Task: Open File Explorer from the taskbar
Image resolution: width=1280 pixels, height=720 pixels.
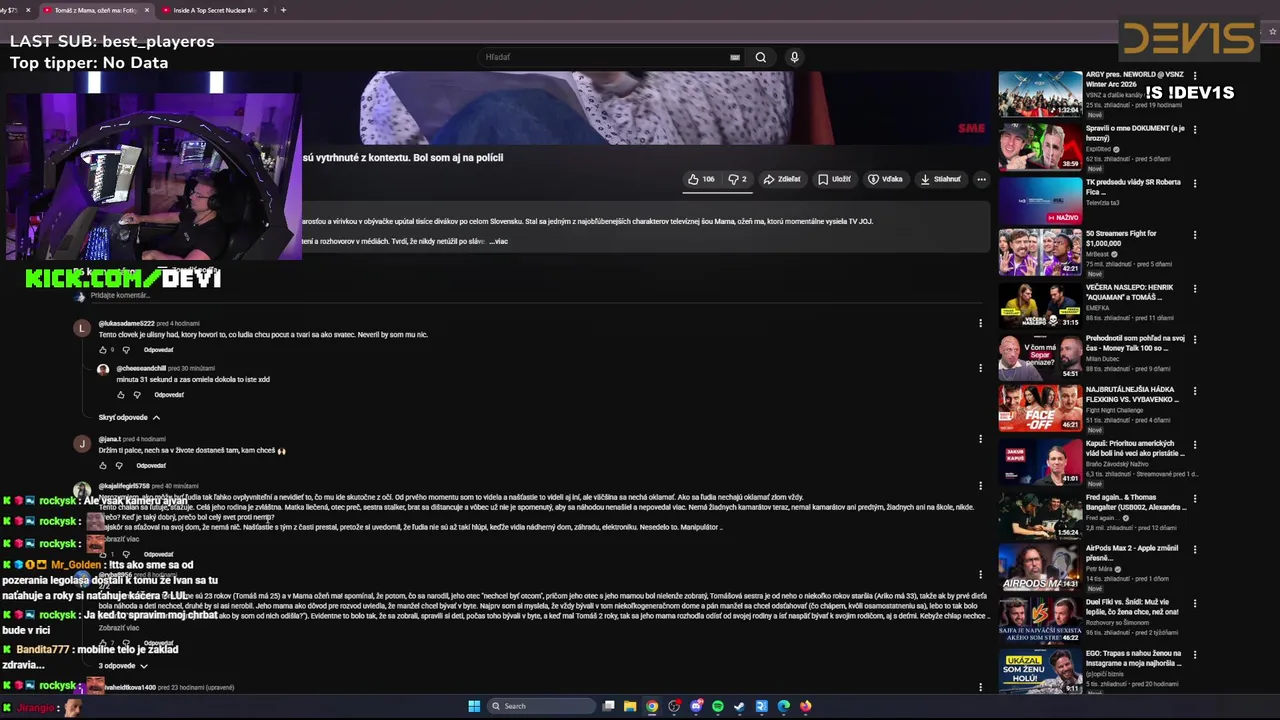Action: (x=630, y=706)
